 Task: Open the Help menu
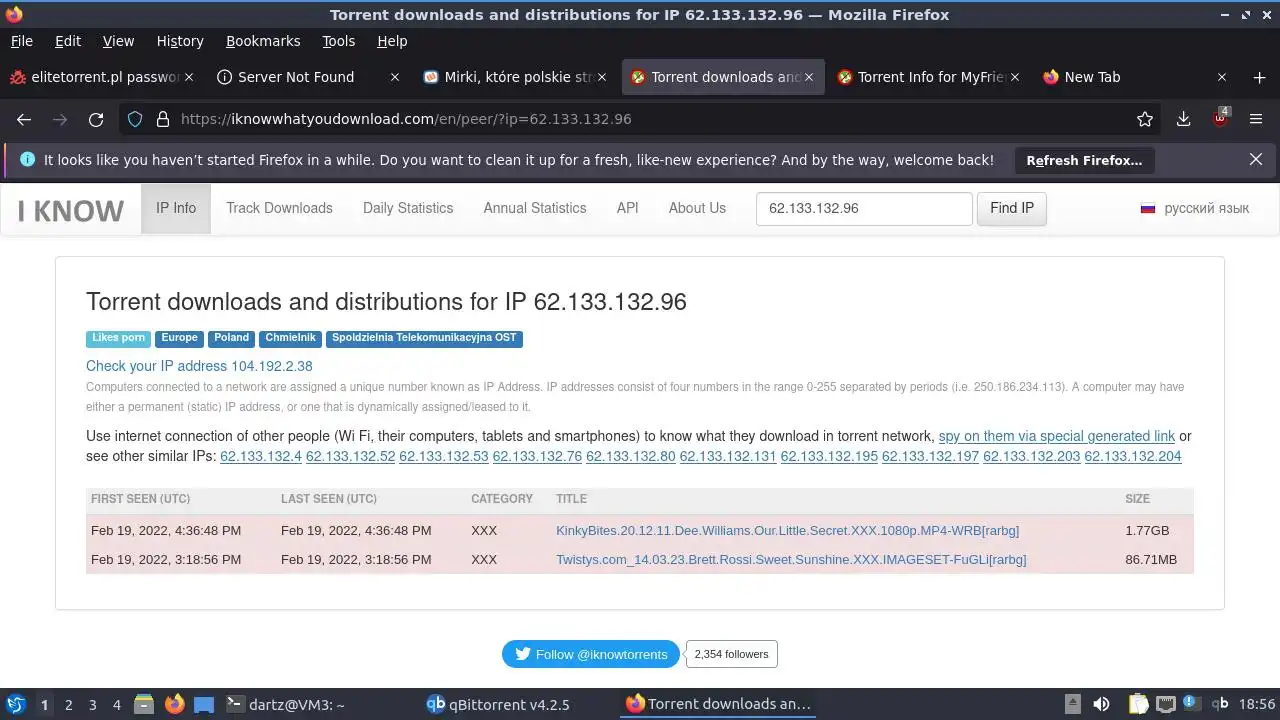coord(392,41)
